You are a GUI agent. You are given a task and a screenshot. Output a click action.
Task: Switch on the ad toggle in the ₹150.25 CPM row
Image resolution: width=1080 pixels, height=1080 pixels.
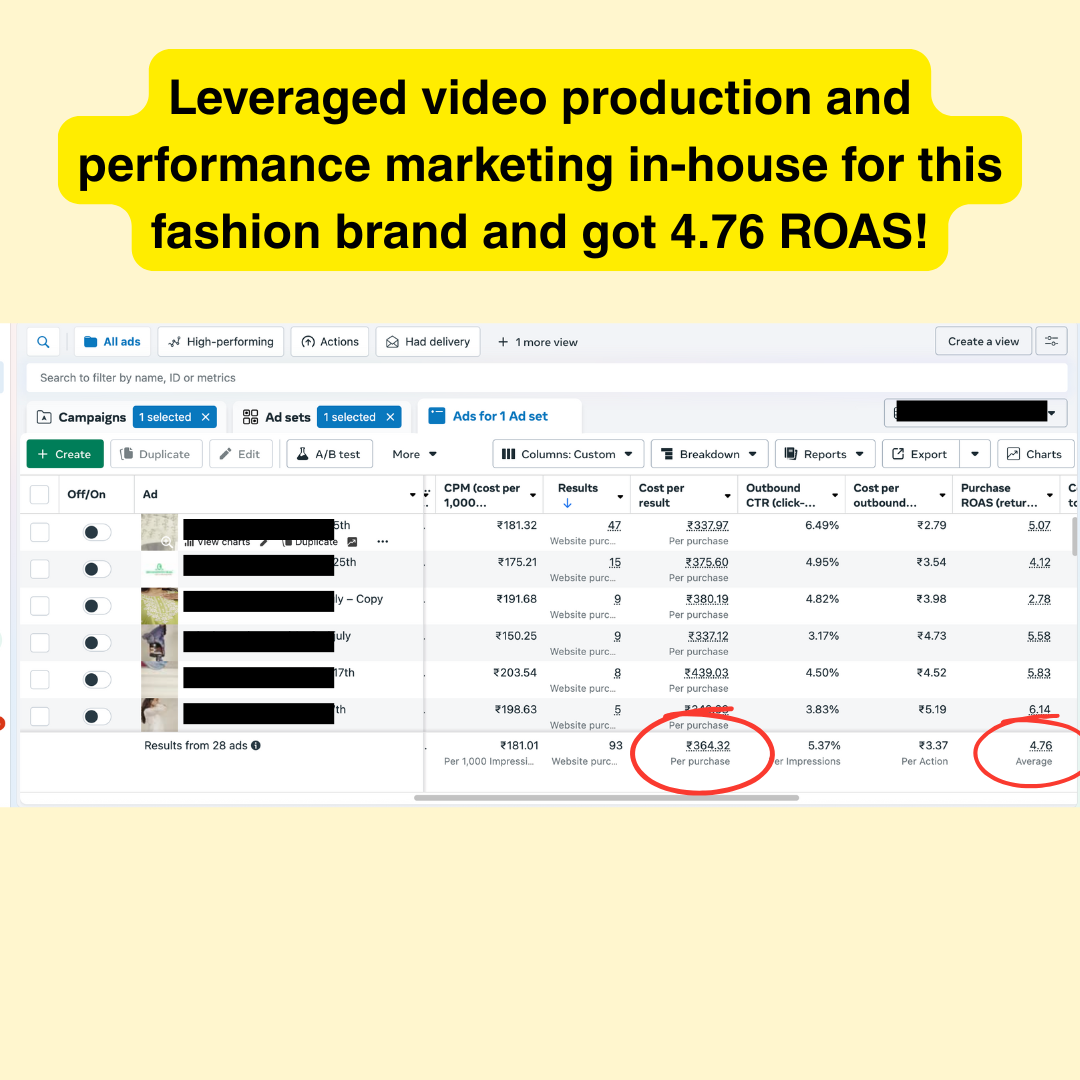(96, 643)
